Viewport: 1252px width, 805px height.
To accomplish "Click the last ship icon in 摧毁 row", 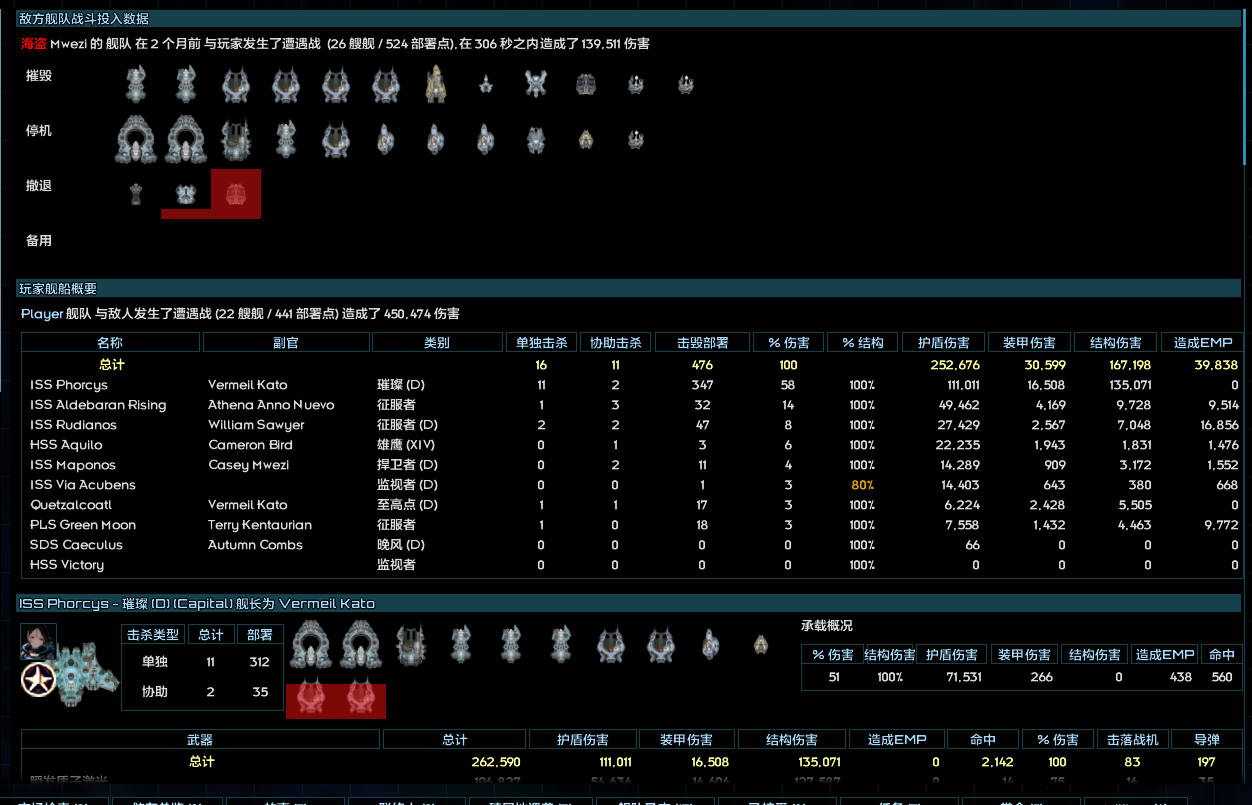I will click(685, 85).
